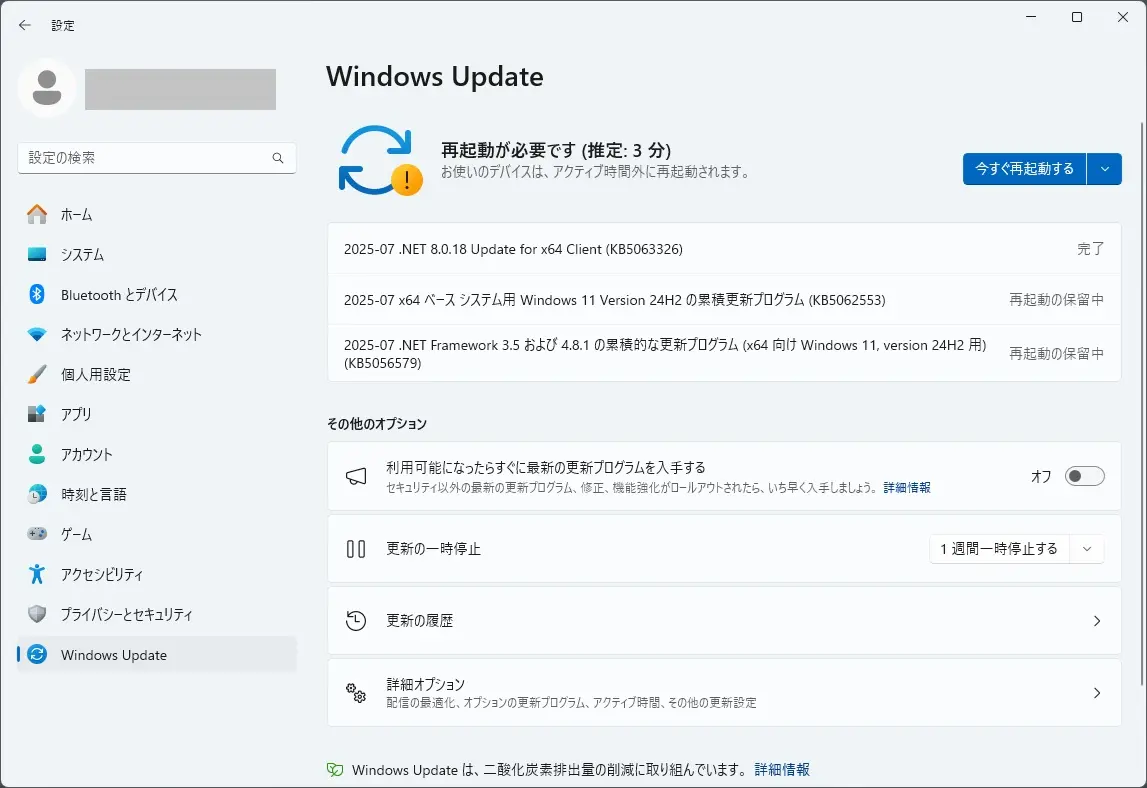This screenshot has height=788, width=1147.
Task: Click 今すぐ再起動する button
Action: click(1024, 169)
